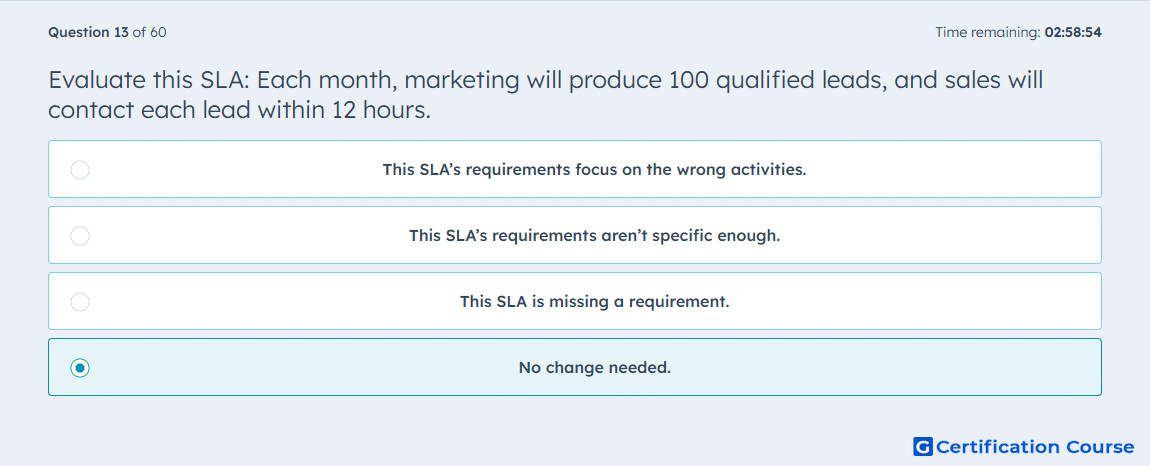Click the highlighted No change needed answer card
Viewport: 1150px width, 466px height.
(x=575, y=367)
